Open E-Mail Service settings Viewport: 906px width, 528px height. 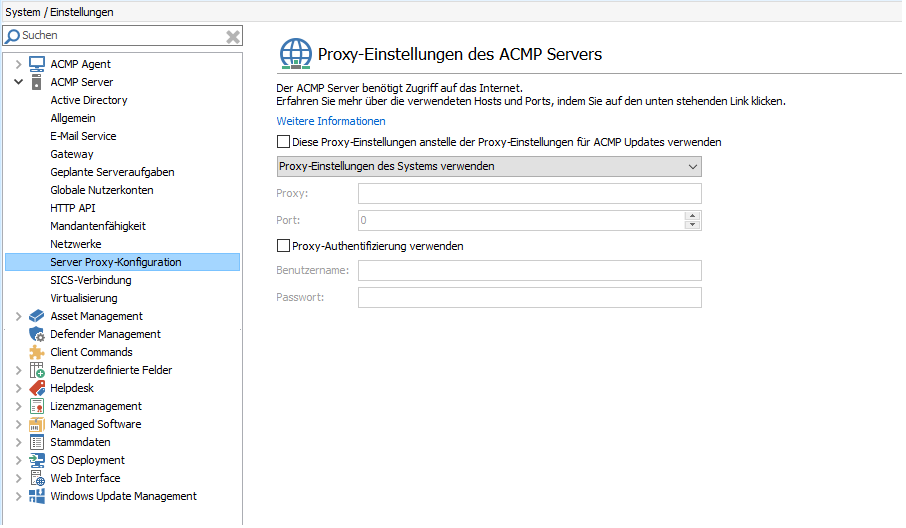(x=83, y=136)
